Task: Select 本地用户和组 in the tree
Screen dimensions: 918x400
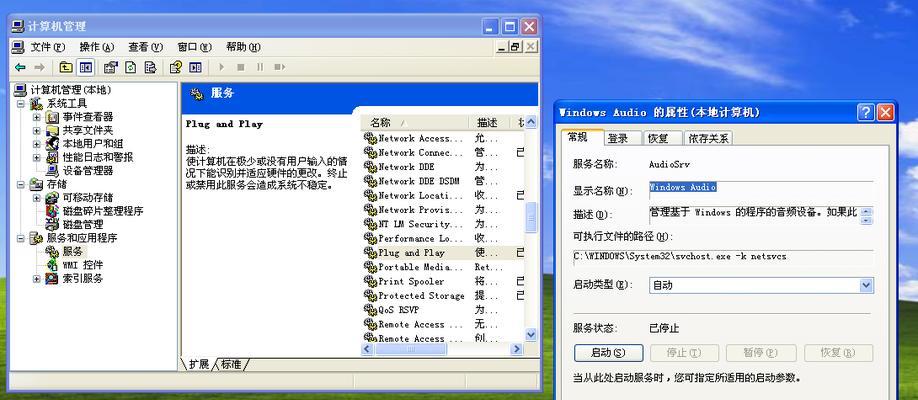Action: pos(93,144)
